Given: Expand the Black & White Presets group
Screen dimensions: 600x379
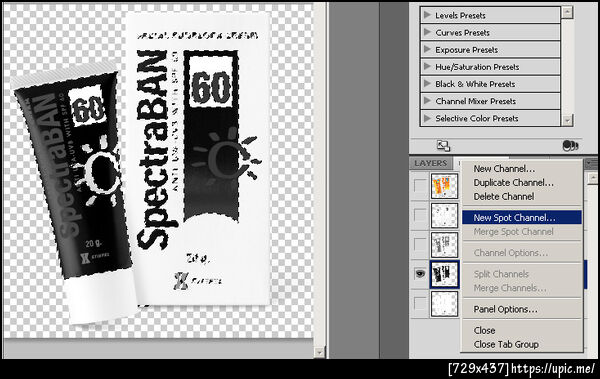Looking at the screenshot, I should [x=427, y=84].
